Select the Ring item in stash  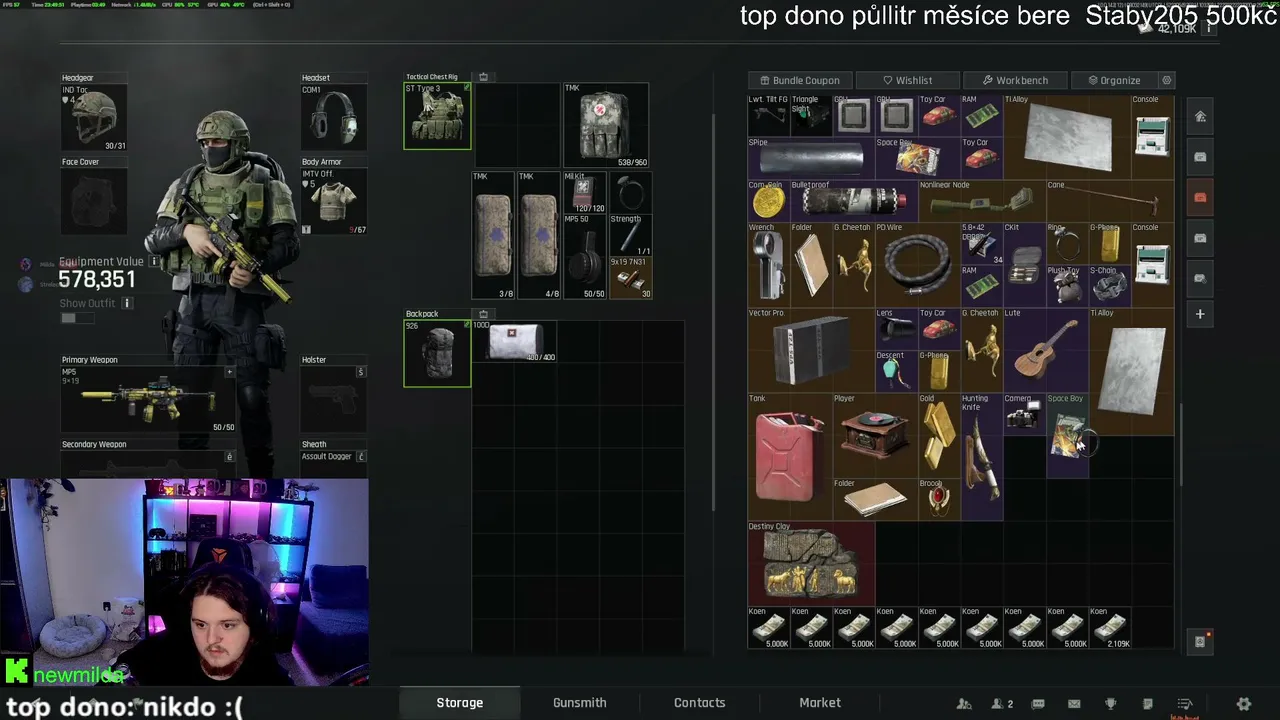(1066, 244)
